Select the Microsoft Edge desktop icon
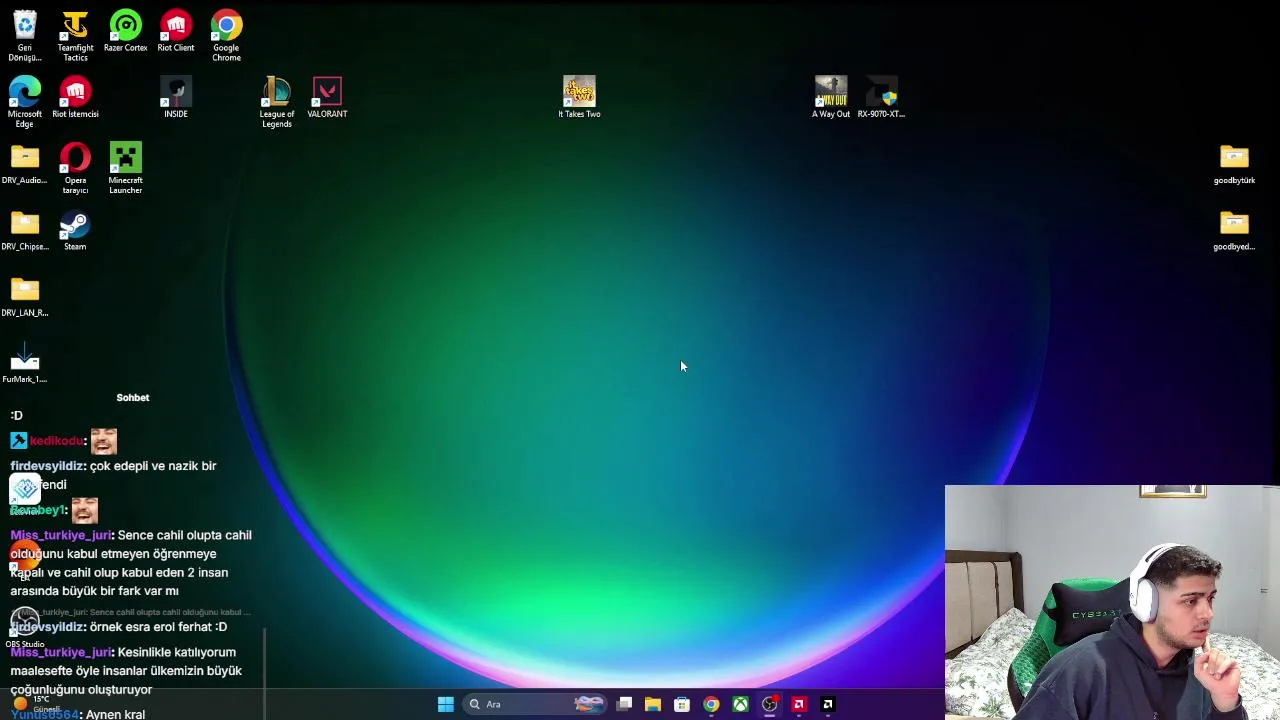Screen dimensions: 1280x720 [24, 102]
